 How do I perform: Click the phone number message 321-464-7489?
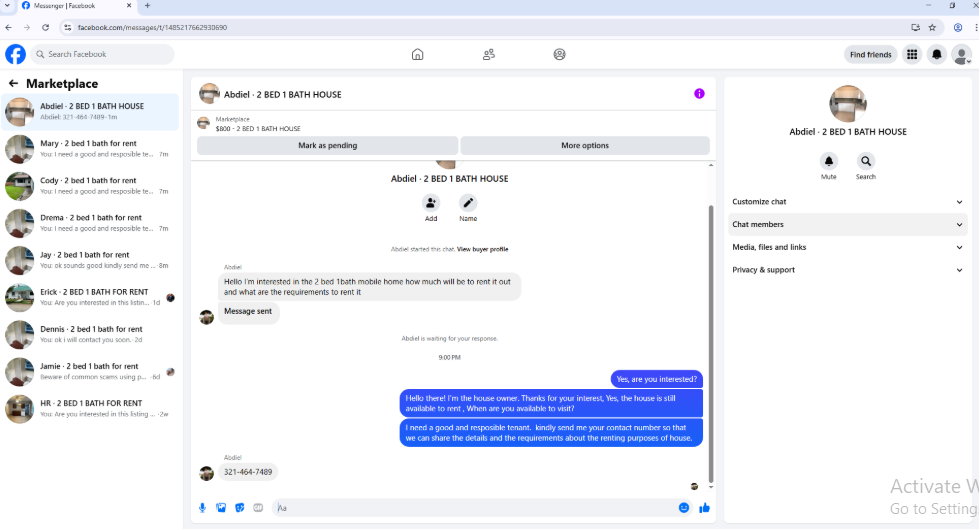point(248,472)
